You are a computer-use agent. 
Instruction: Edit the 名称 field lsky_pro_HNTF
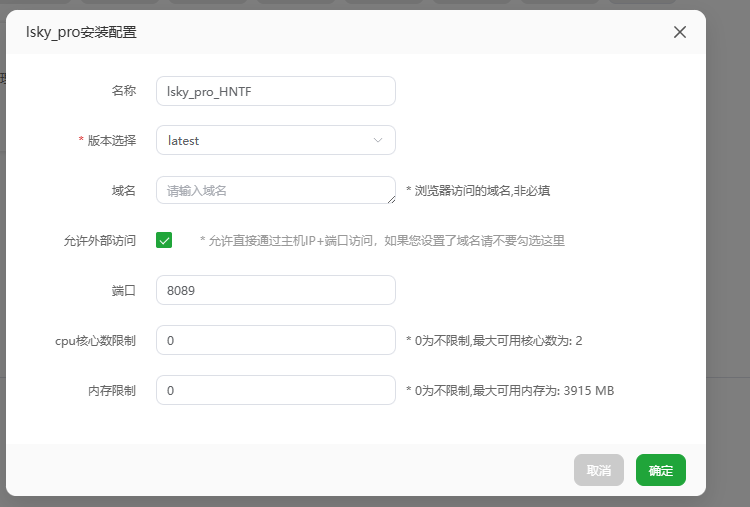click(276, 91)
